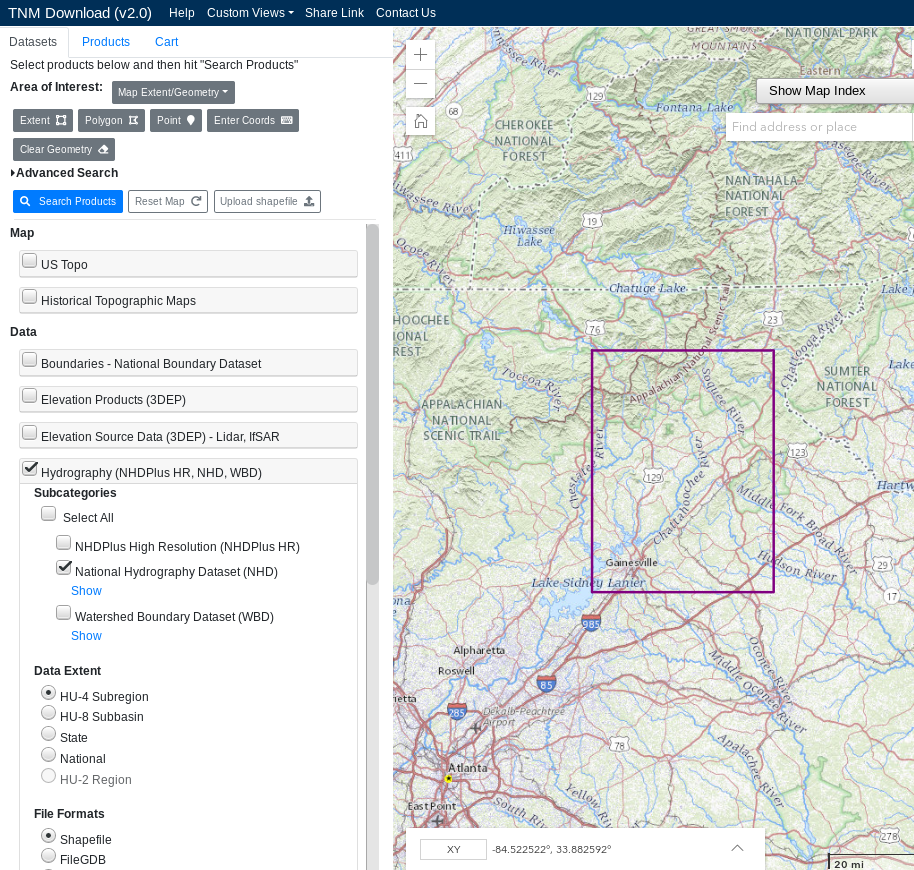This screenshot has height=870, width=914.
Task: Draw area with Extent tool
Action: pyautogui.click(x=43, y=121)
